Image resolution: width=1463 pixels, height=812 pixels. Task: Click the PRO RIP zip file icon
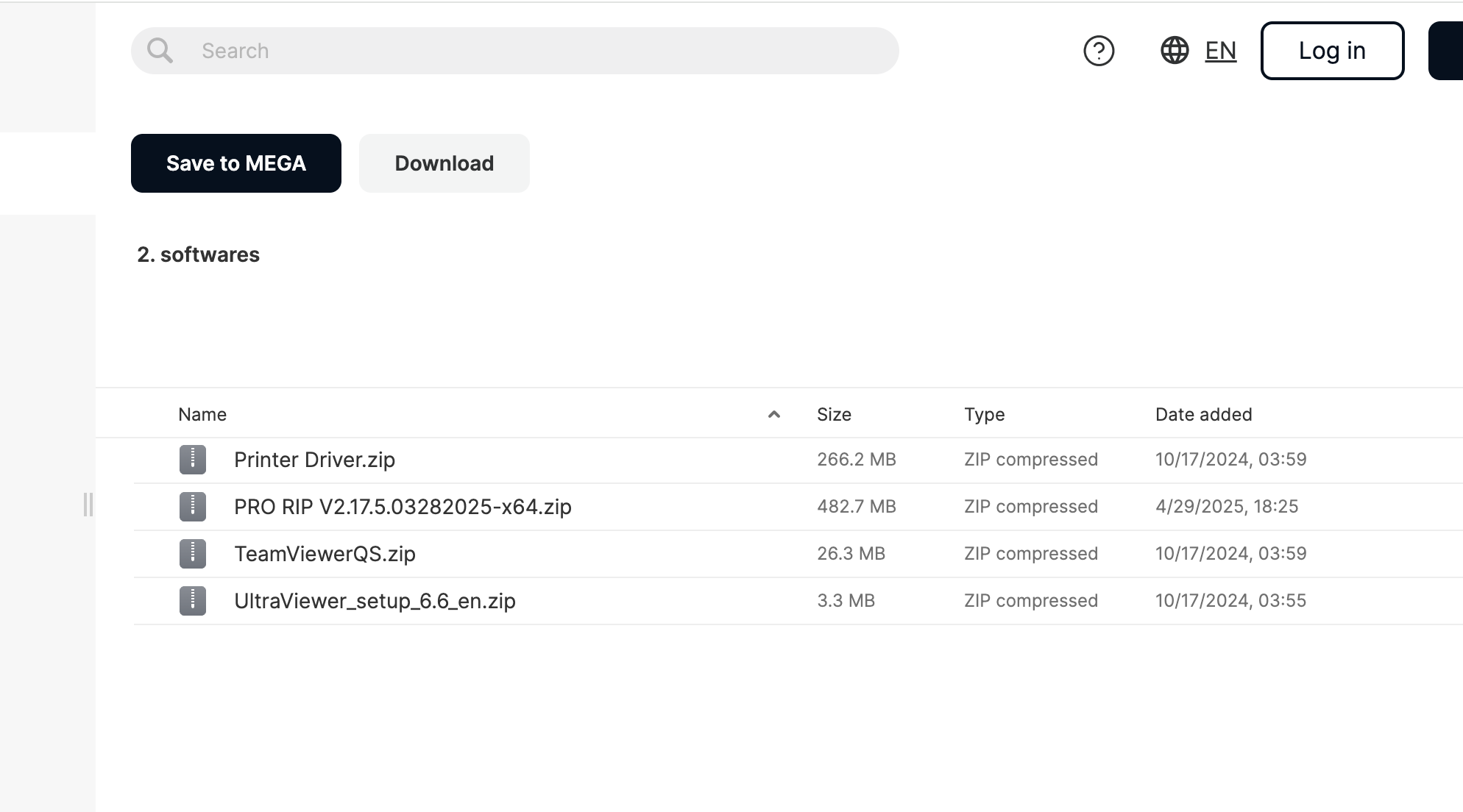point(193,507)
